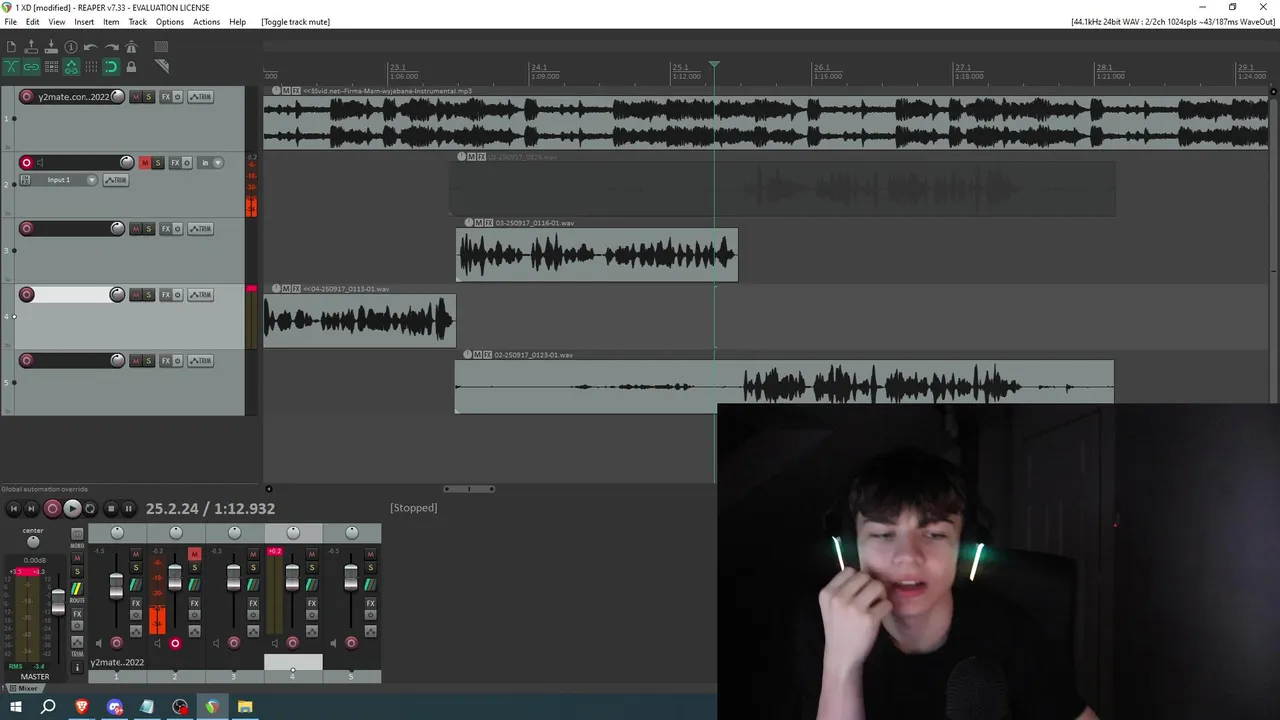The height and width of the screenshot is (720, 1280).
Task: Click the envelope icon on mixer strip 5
Action: (370, 632)
